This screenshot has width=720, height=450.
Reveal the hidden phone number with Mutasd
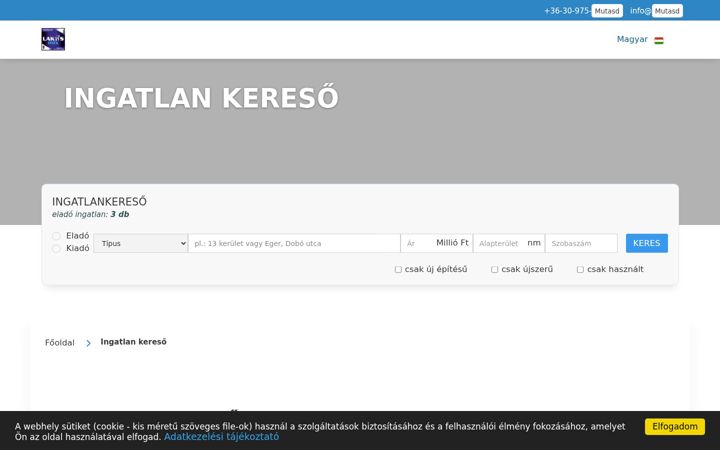click(607, 11)
